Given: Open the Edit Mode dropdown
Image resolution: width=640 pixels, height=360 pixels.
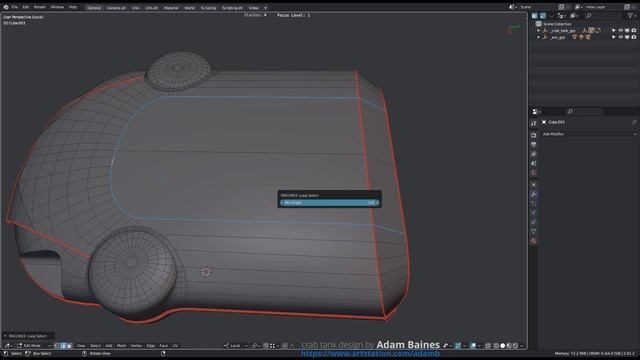Looking at the screenshot, I should (x=34, y=346).
